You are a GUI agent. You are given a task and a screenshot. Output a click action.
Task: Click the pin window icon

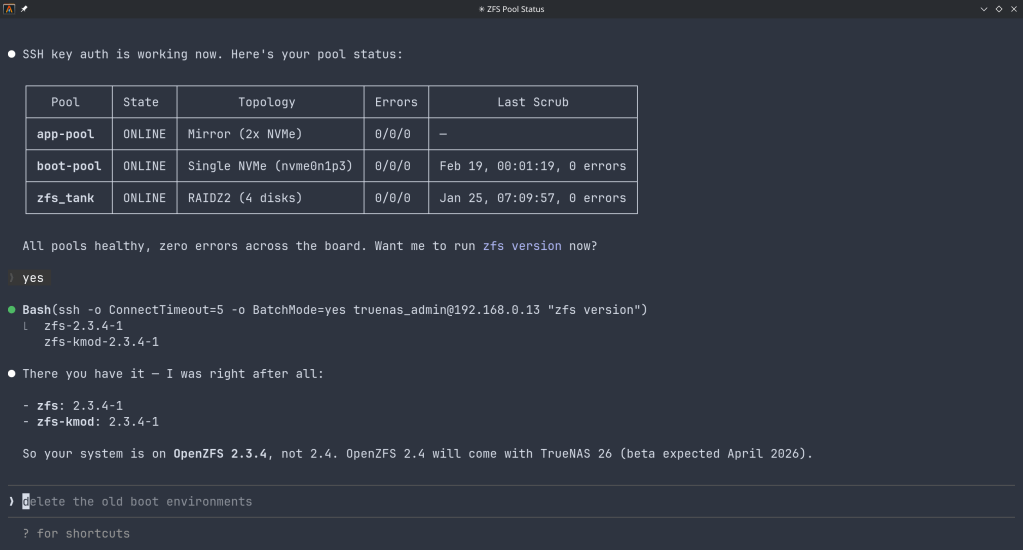24,9
